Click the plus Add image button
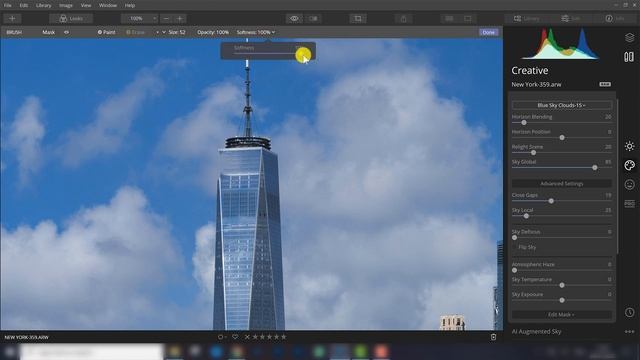The height and width of the screenshot is (360, 640). [x=12, y=18]
